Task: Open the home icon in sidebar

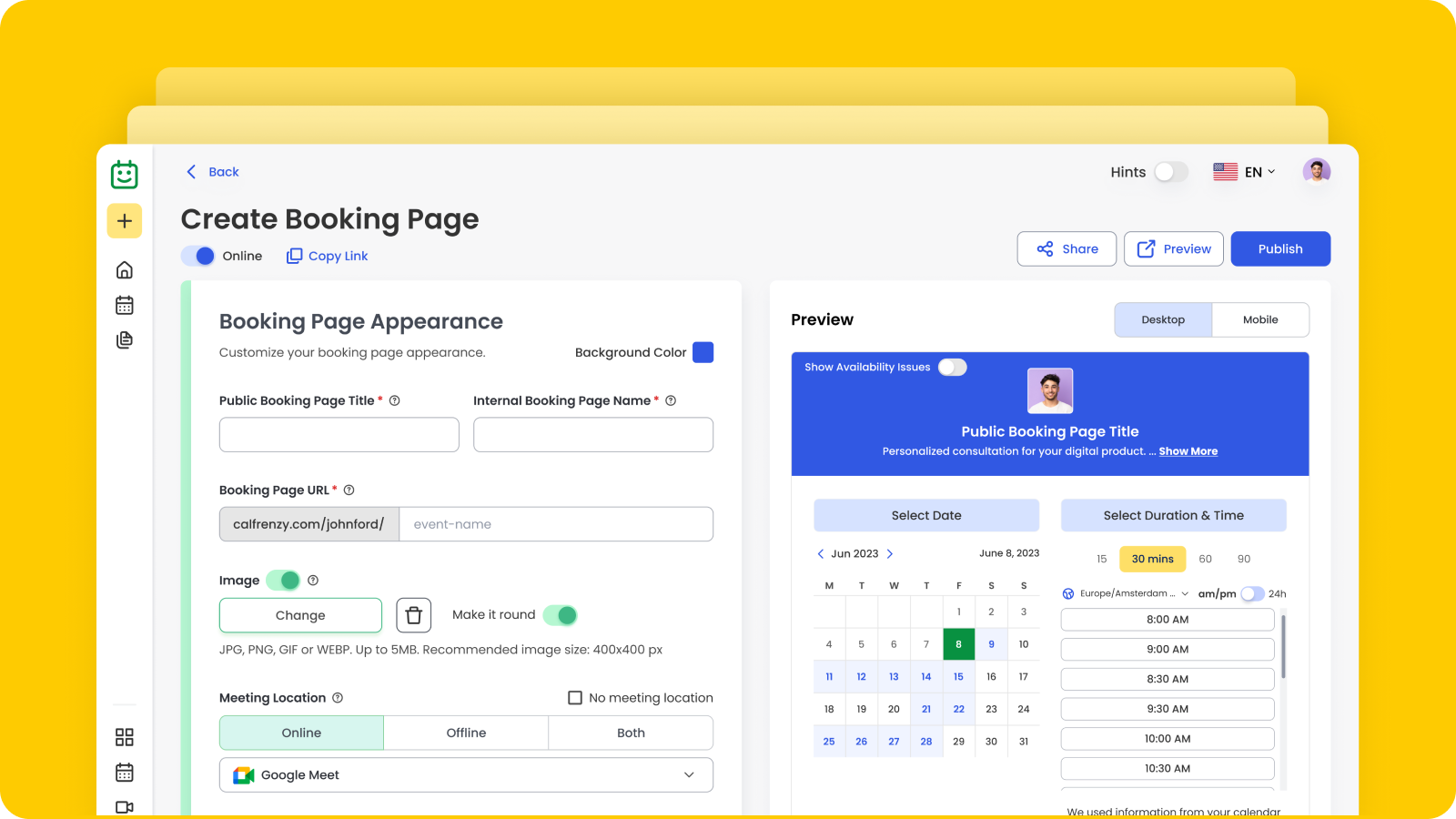Action: [125, 270]
